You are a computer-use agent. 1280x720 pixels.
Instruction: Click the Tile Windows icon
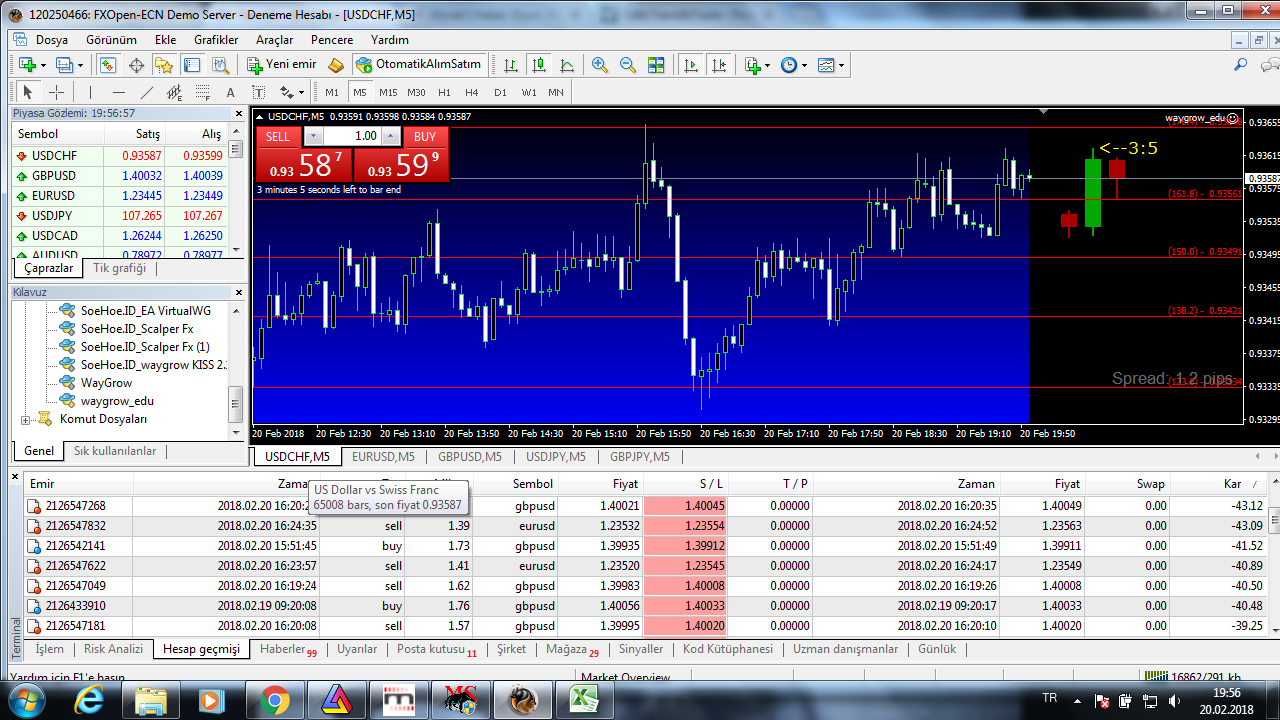[656, 65]
